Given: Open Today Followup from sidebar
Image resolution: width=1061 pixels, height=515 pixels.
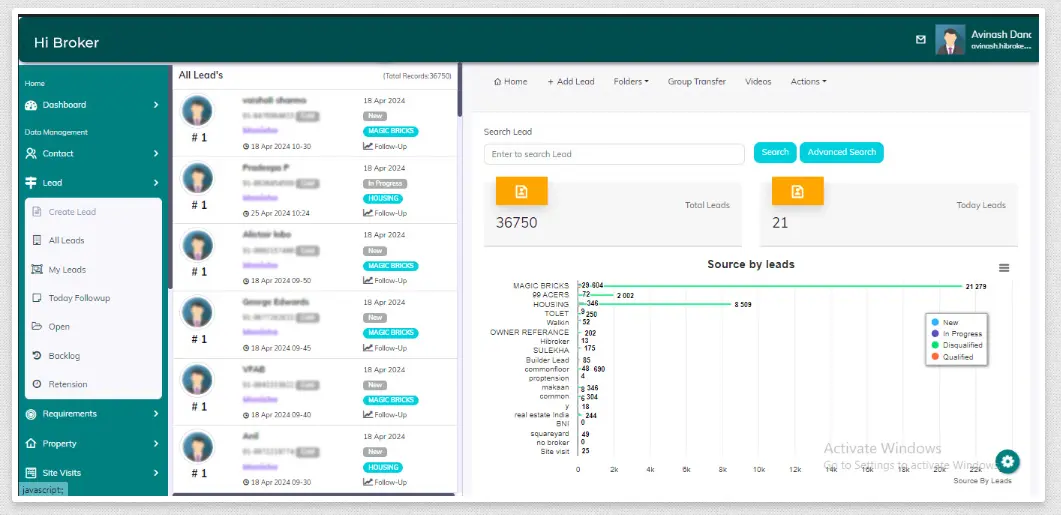Looking at the screenshot, I should coord(79,298).
